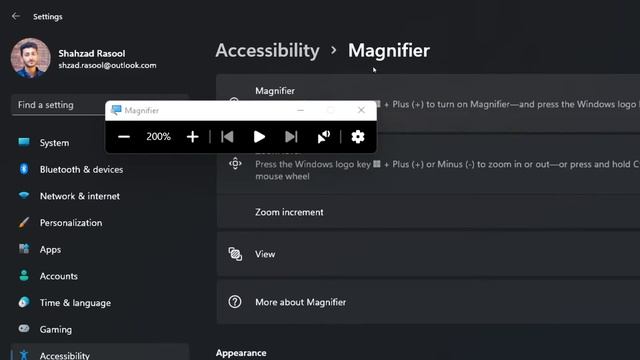
Task: Choose read from here cursor-speaker icon
Action: coord(324,137)
